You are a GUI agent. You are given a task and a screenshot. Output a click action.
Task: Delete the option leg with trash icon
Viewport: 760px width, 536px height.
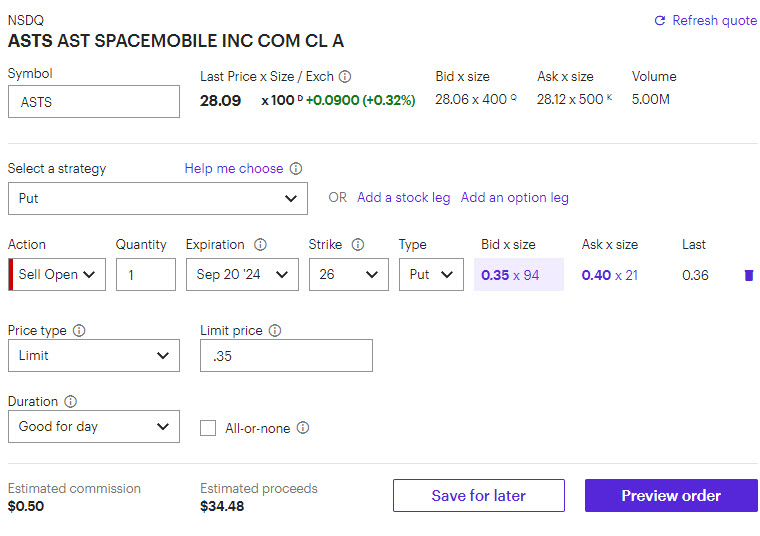click(748, 275)
